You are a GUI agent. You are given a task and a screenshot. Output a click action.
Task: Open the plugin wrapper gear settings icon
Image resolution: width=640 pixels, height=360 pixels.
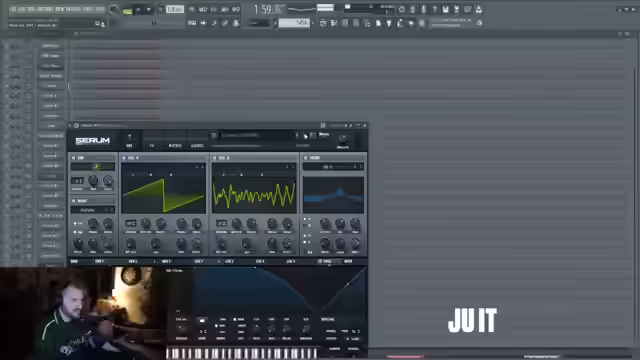coord(76,126)
